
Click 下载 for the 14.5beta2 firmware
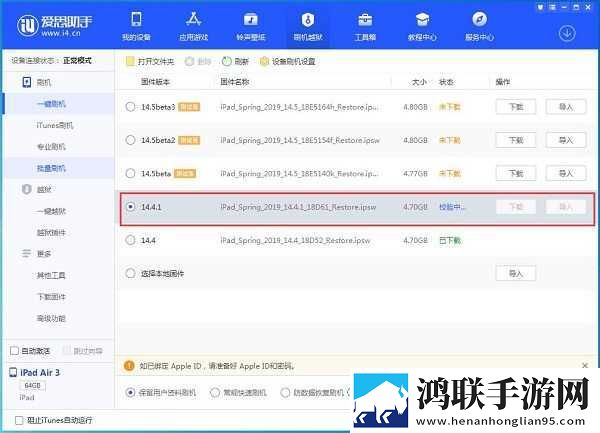pos(515,140)
